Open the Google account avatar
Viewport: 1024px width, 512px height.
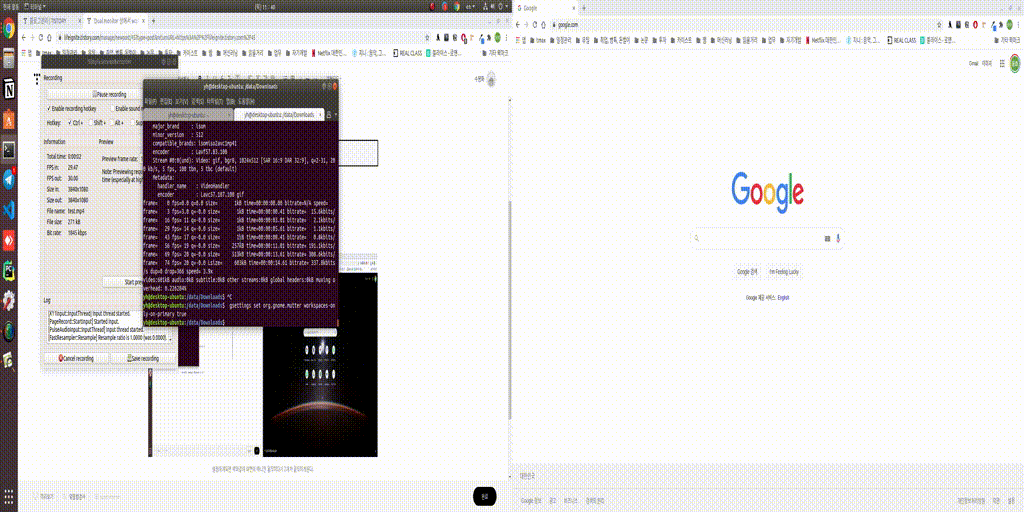pos(1015,63)
